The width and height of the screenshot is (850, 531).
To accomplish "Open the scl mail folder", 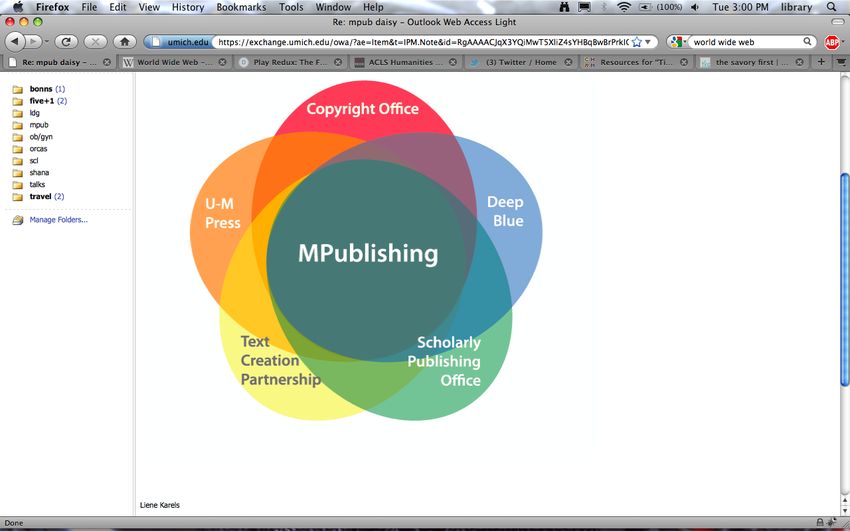I will coord(34,160).
